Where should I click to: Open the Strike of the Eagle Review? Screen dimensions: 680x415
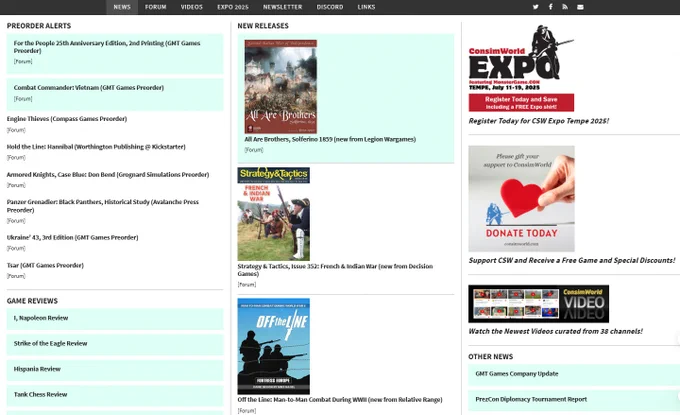coord(50,343)
